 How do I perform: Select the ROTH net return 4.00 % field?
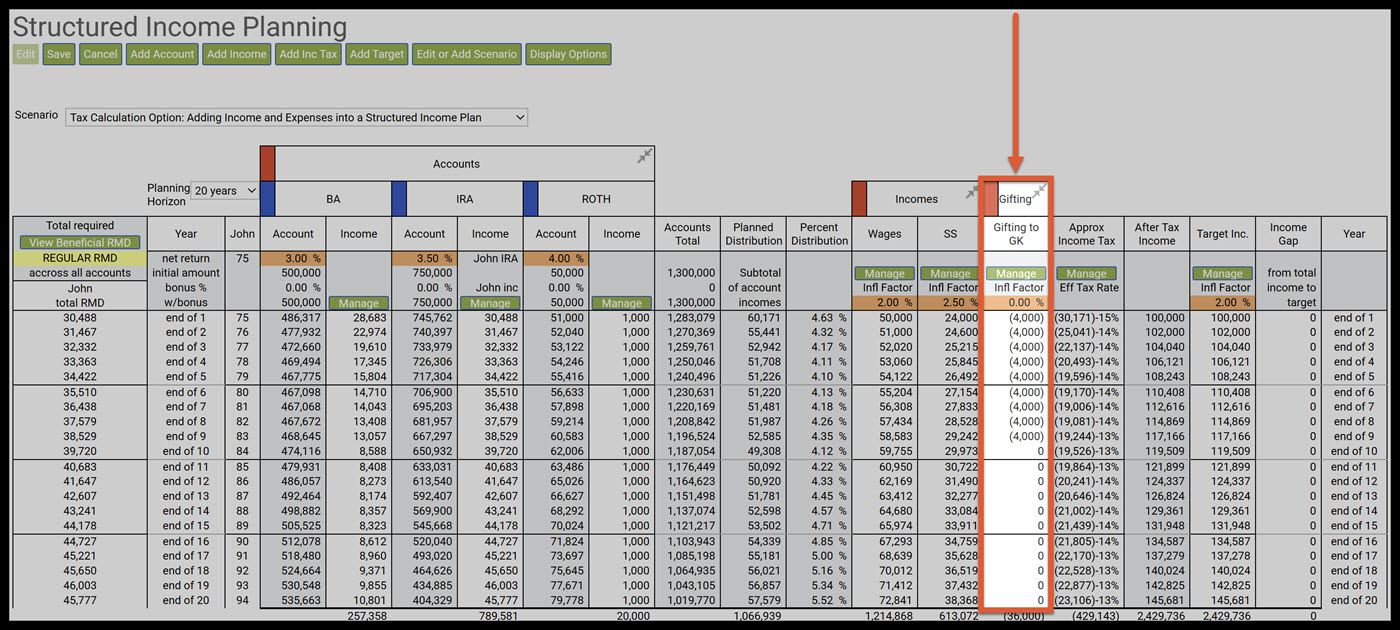click(556, 258)
